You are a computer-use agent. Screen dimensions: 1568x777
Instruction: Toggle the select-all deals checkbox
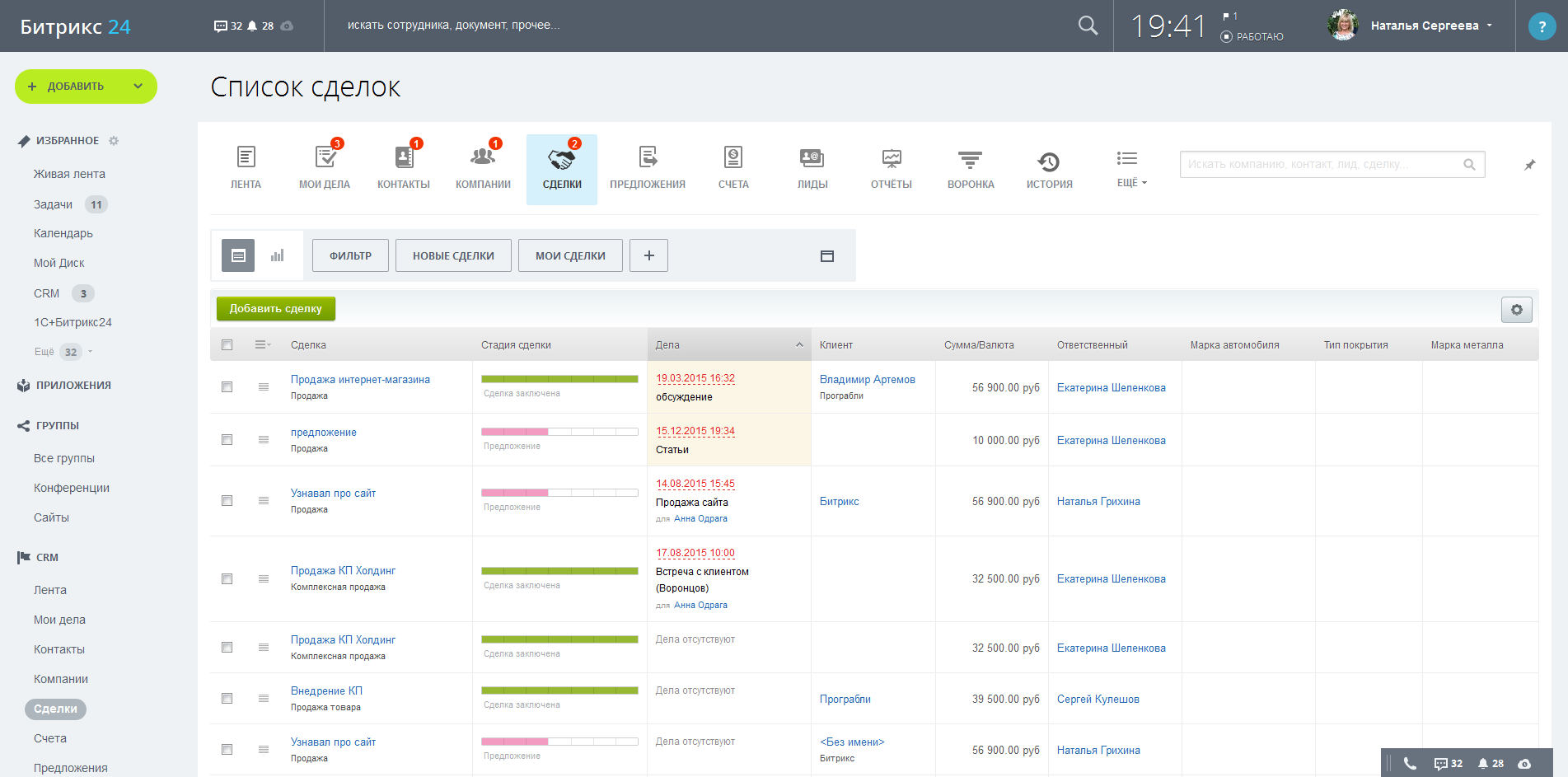click(227, 345)
